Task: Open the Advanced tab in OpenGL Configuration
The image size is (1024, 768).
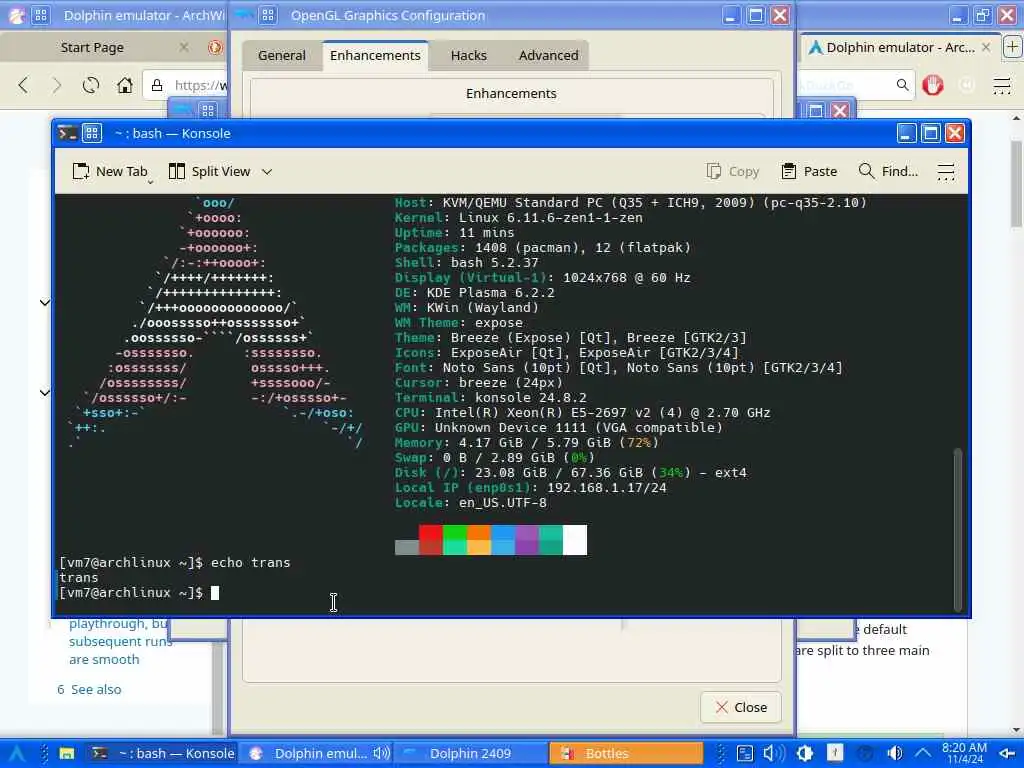Action: [548, 56]
